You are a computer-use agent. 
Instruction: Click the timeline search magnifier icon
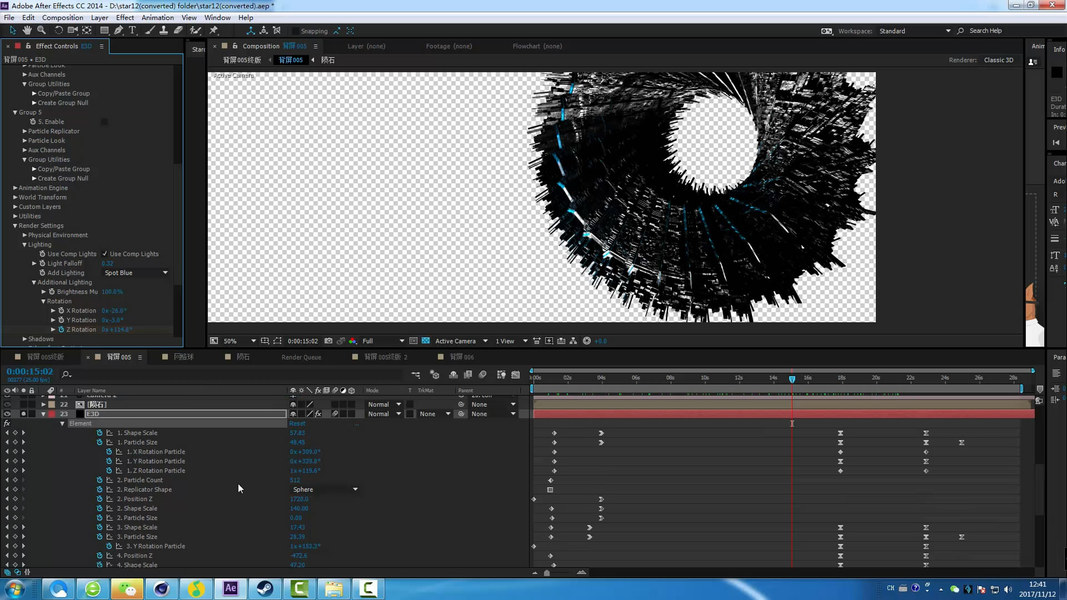pyautogui.click(x=66, y=374)
